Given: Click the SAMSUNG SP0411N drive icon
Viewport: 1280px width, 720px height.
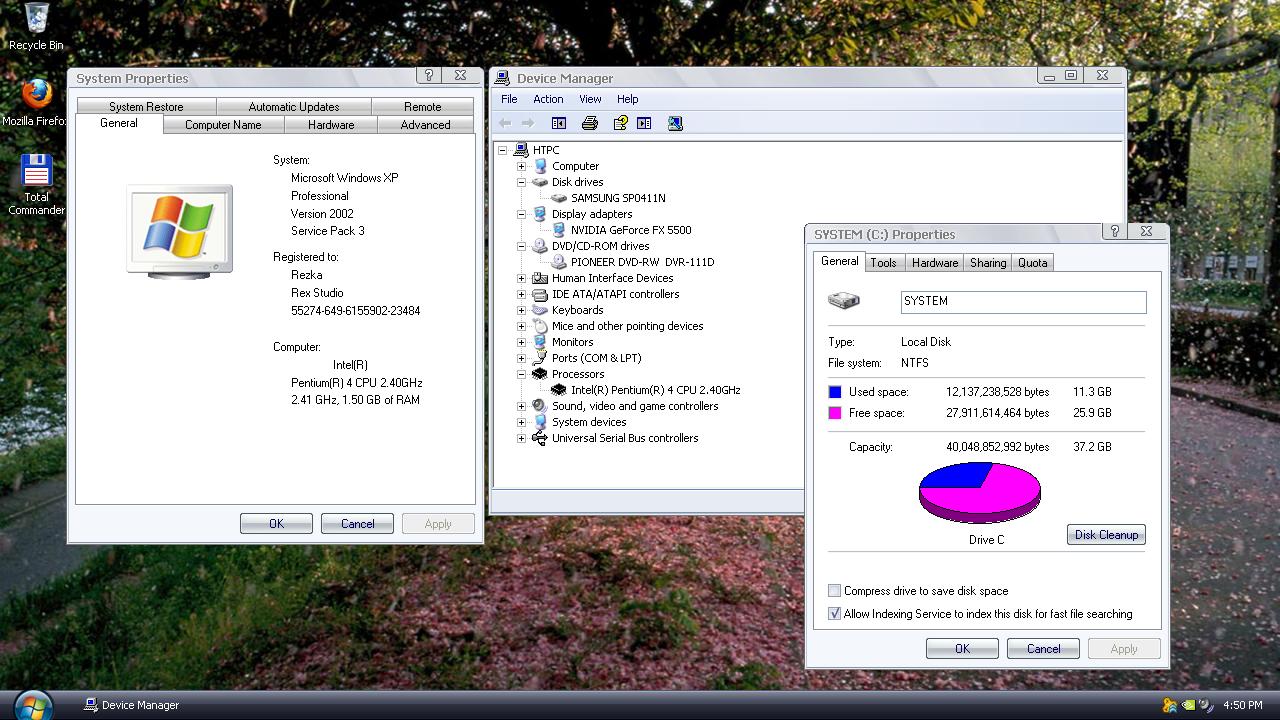Looking at the screenshot, I should pyautogui.click(x=559, y=198).
